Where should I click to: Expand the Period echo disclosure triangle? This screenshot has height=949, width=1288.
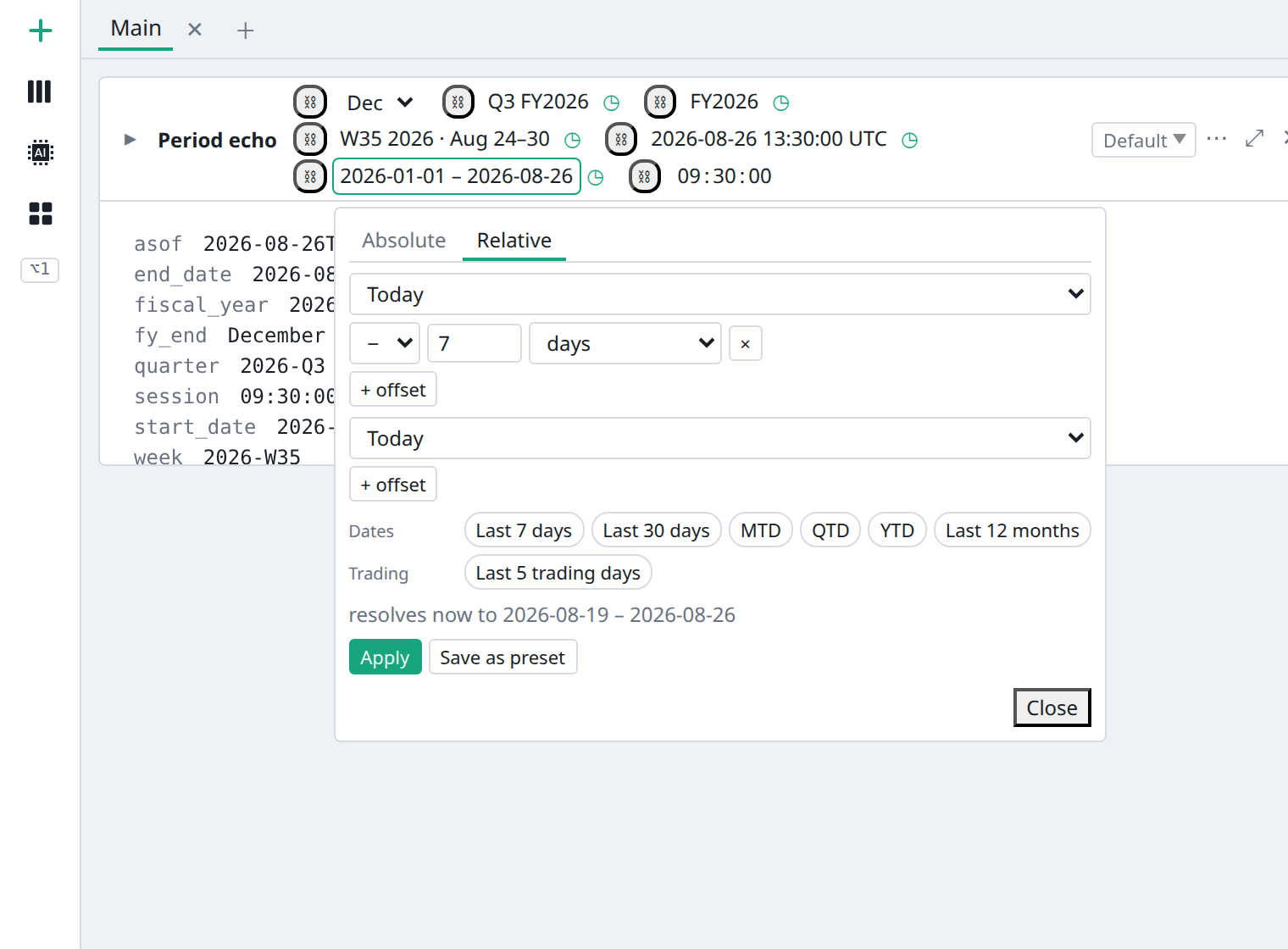(130, 140)
